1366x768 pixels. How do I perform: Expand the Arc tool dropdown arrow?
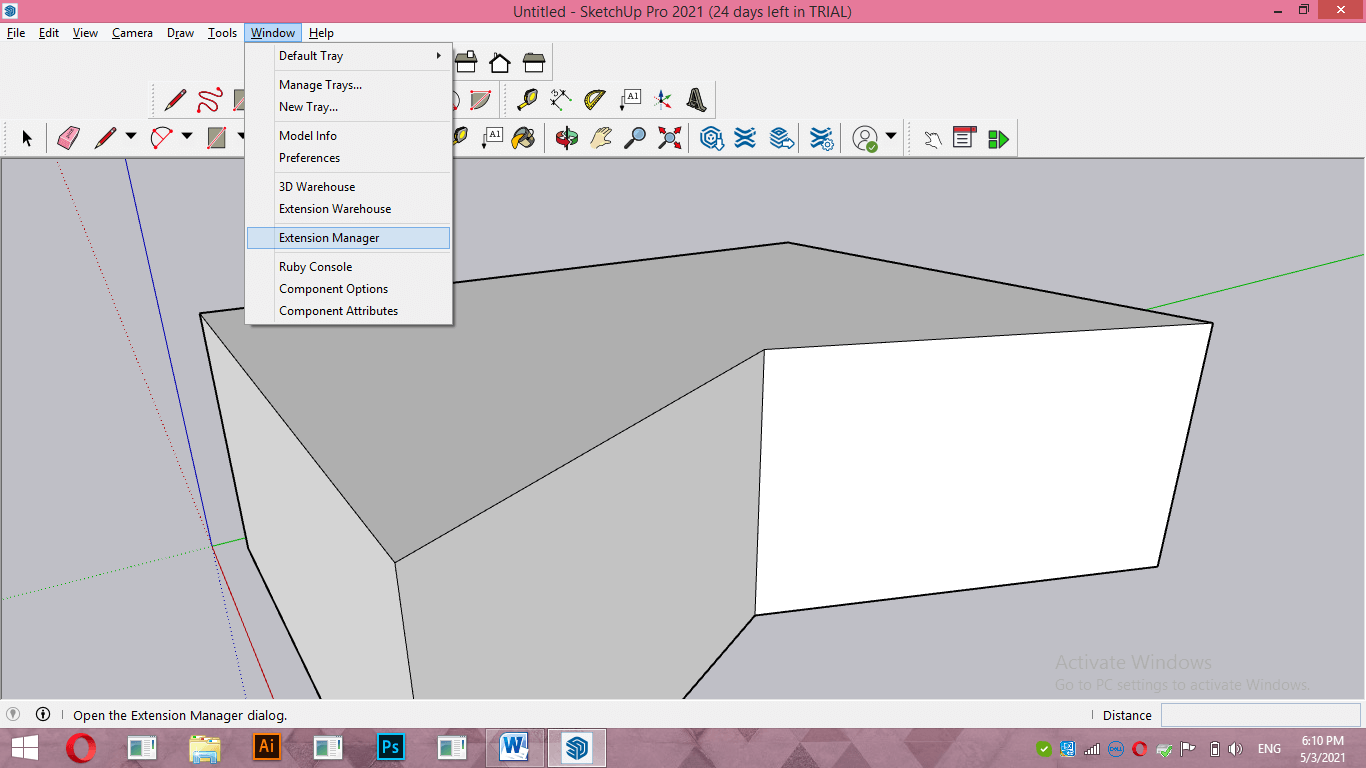click(x=186, y=136)
